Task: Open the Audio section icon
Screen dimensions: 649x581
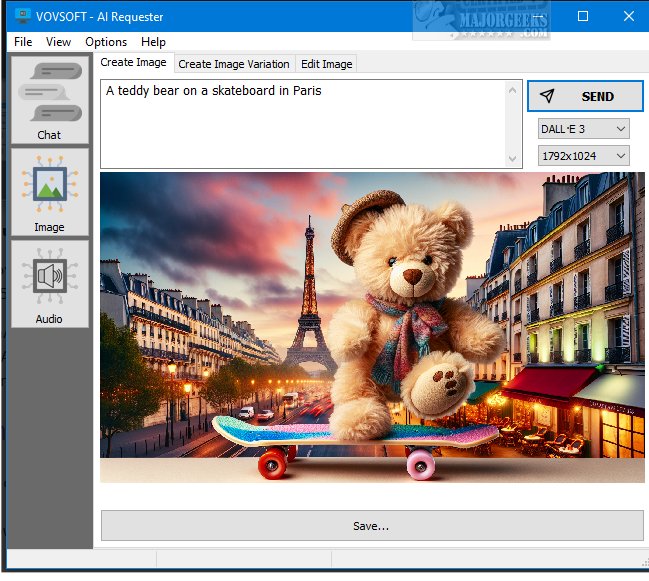Action: 50,284
